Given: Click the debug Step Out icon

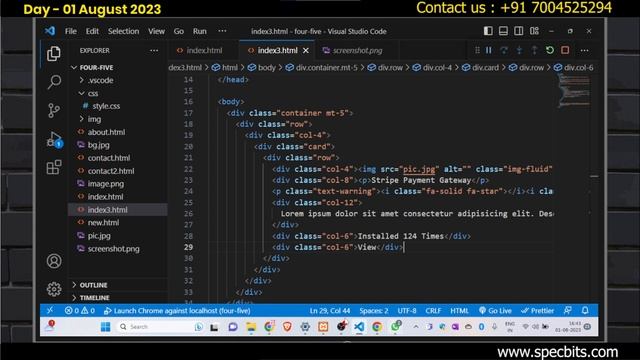Looking at the screenshot, I should pos(534,50).
